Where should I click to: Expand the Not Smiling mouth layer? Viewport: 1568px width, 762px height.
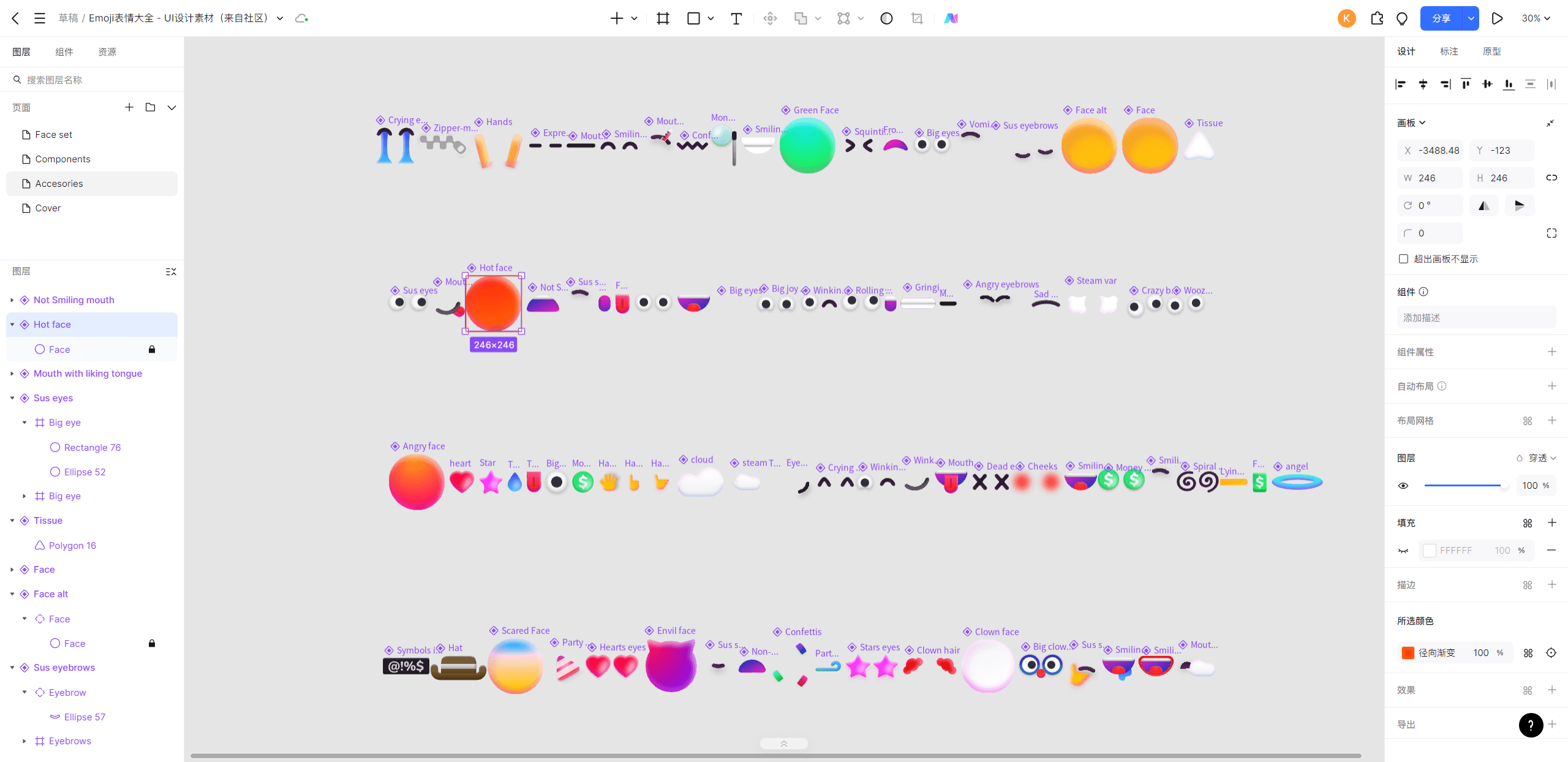[12, 300]
